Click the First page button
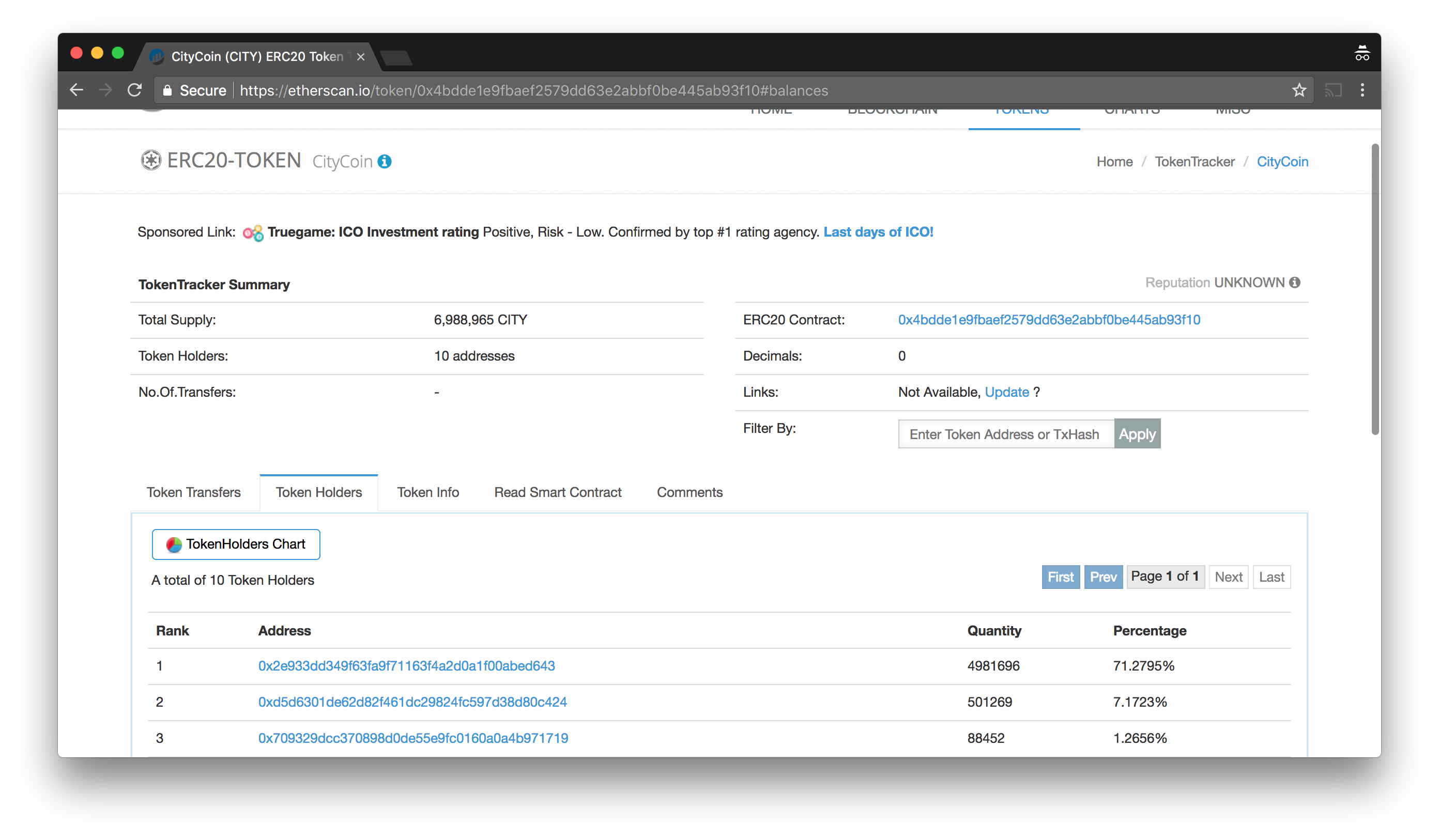1439x840 pixels. pos(1061,577)
